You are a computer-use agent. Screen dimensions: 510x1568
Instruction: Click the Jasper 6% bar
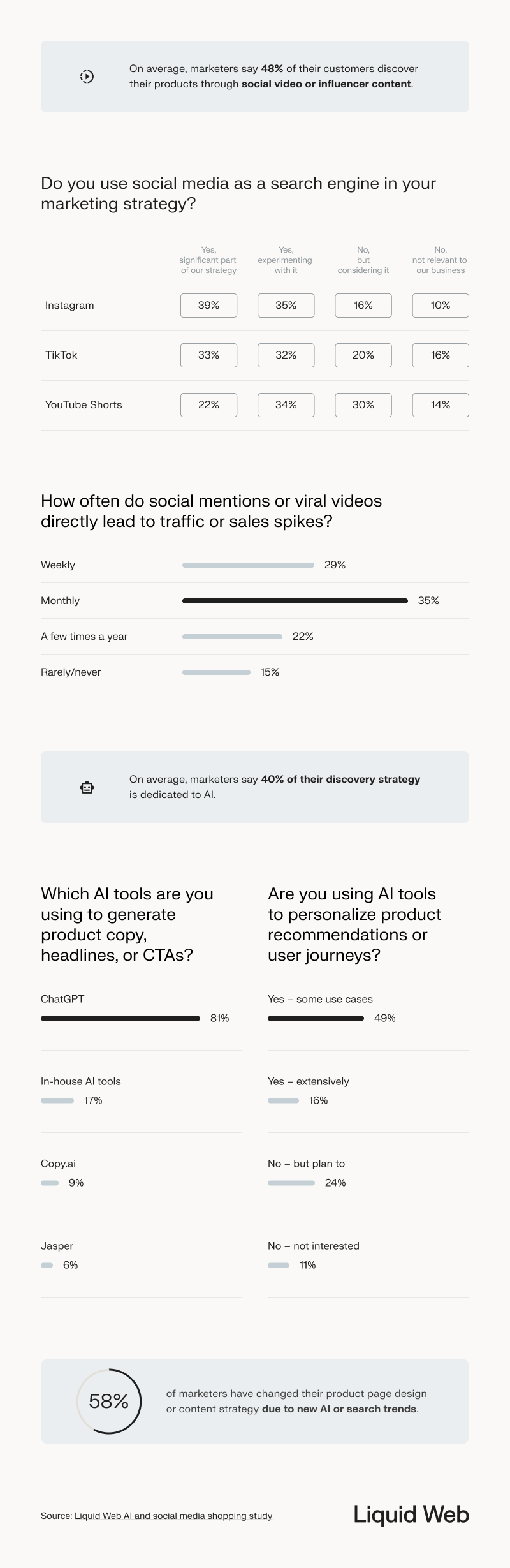47,1265
